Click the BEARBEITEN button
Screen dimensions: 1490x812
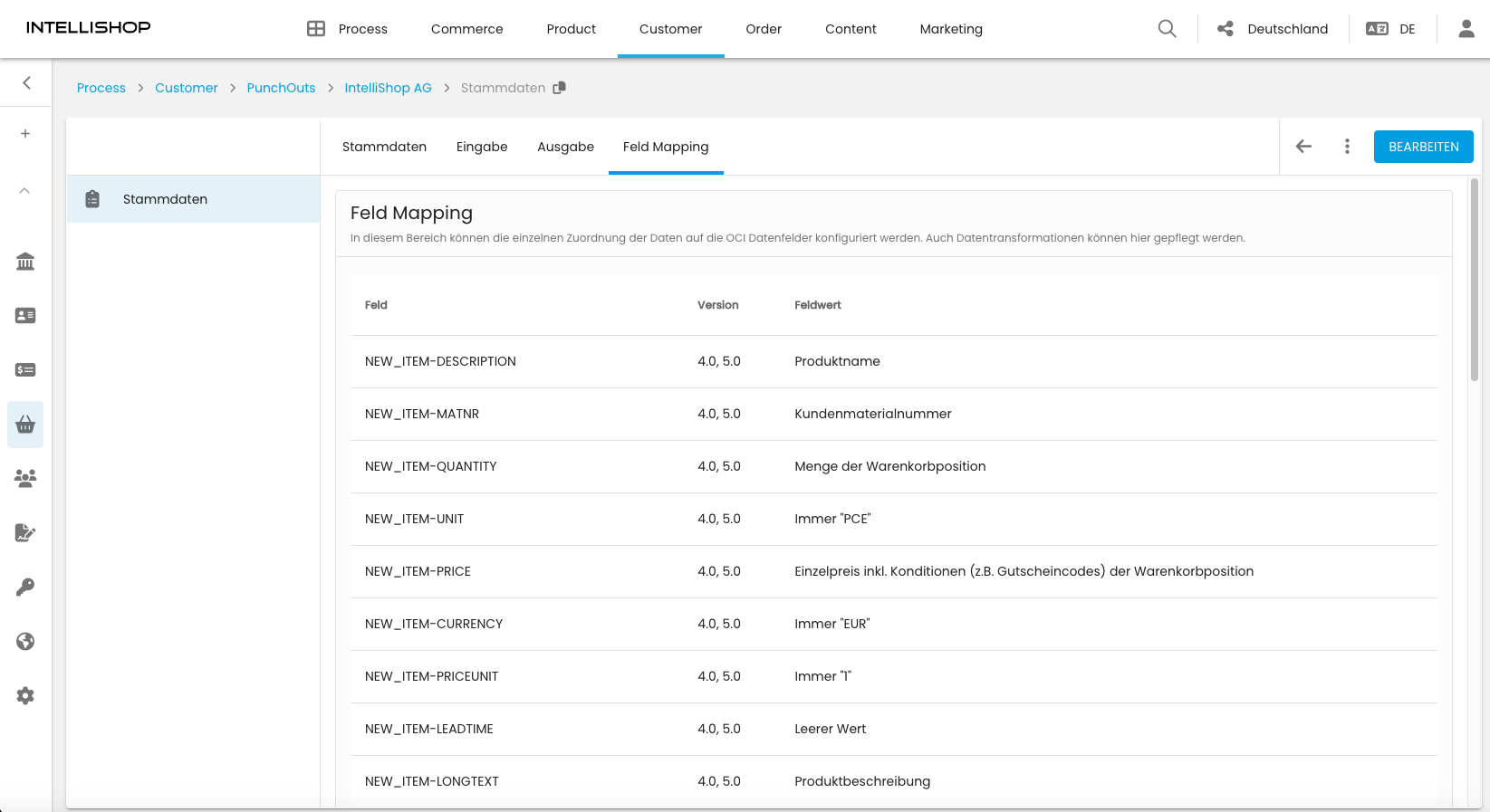[1423, 147]
